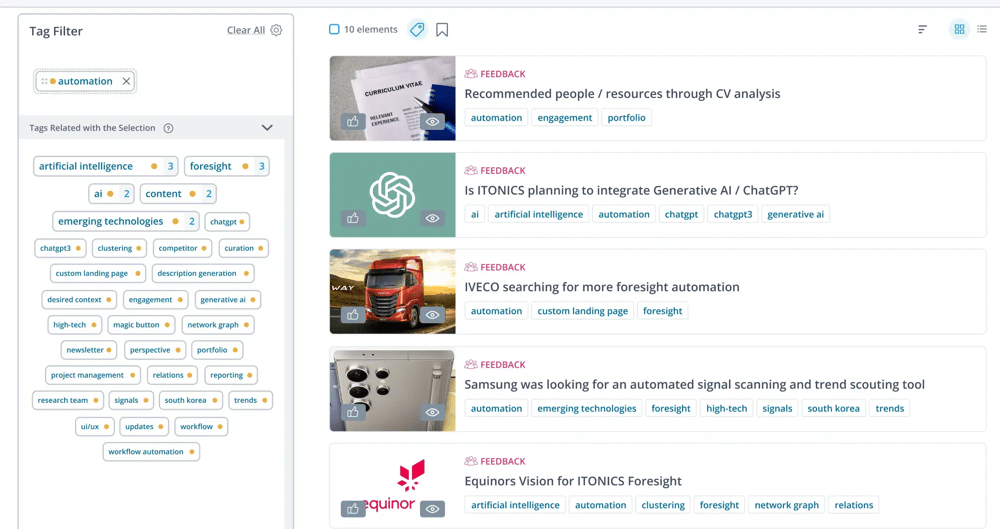Click the help icon beside Tags Related
1000x529 pixels.
[168, 128]
